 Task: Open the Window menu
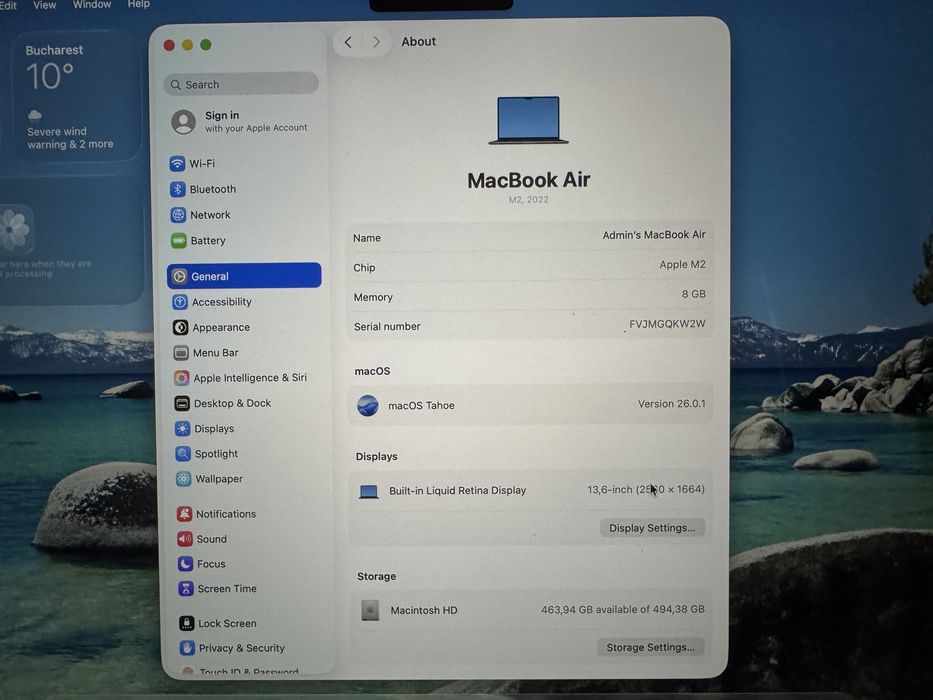(92, 4)
